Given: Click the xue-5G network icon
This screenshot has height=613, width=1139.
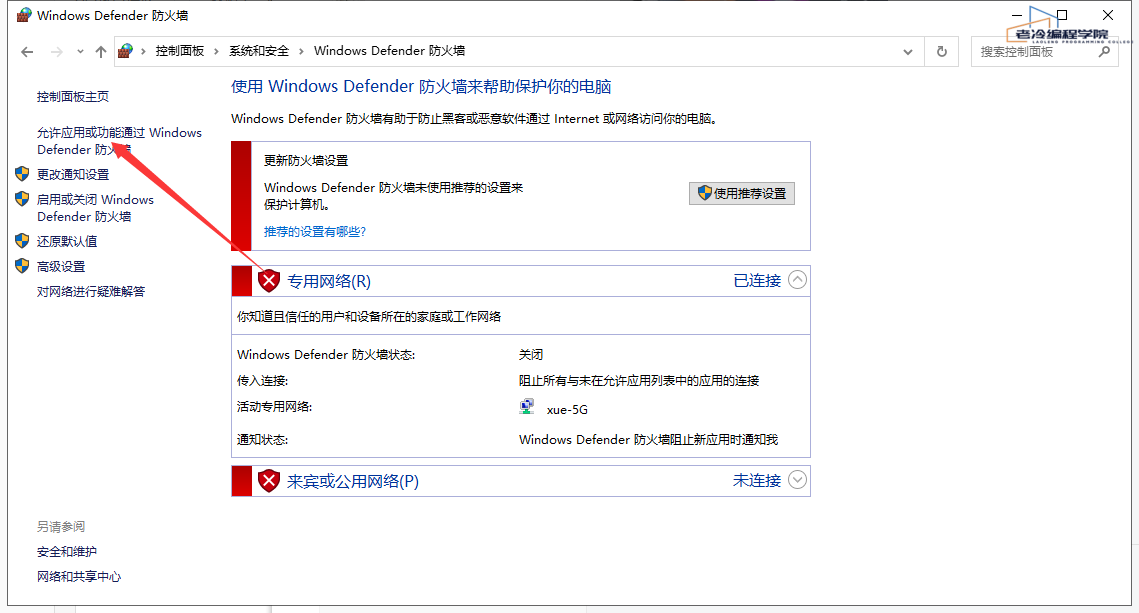Looking at the screenshot, I should [x=527, y=407].
